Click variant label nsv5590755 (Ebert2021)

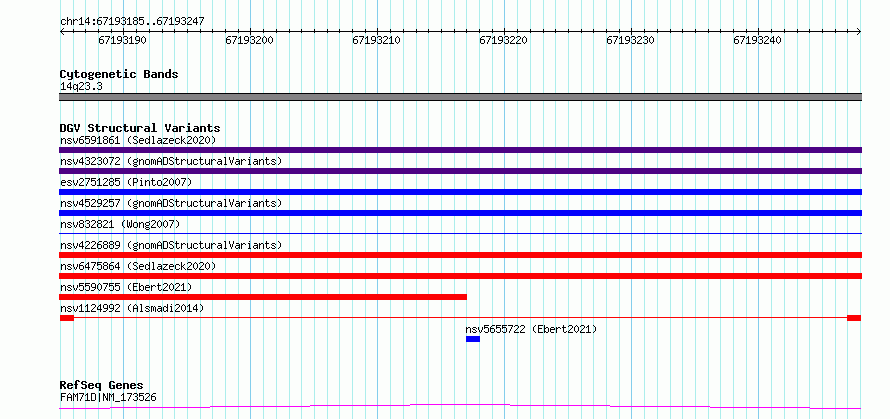tap(126, 287)
